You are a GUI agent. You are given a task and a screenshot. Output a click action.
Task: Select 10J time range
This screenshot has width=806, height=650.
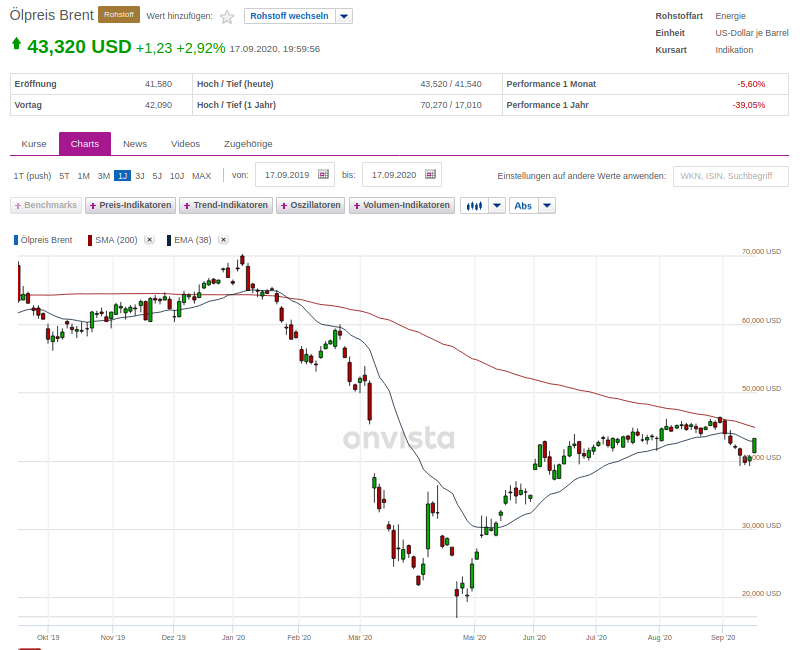177,176
